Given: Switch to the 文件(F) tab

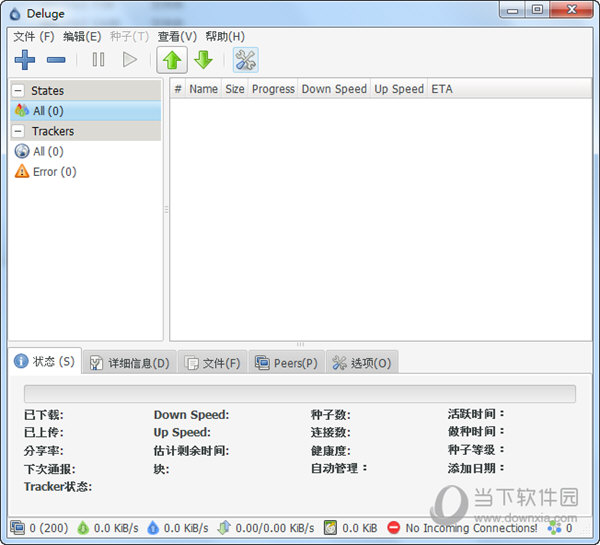Looking at the screenshot, I should [213, 362].
